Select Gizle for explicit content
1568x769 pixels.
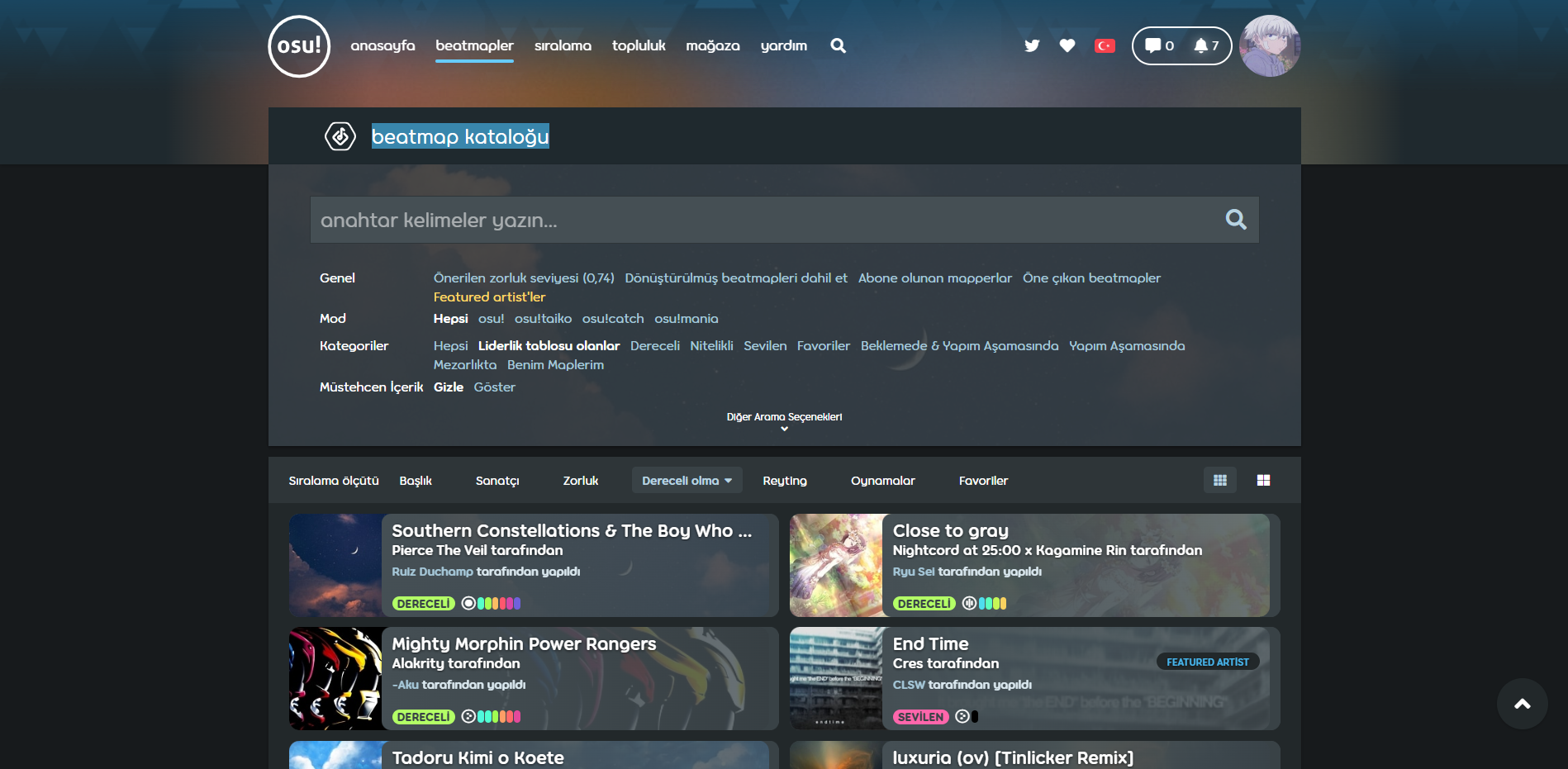[x=448, y=387]
